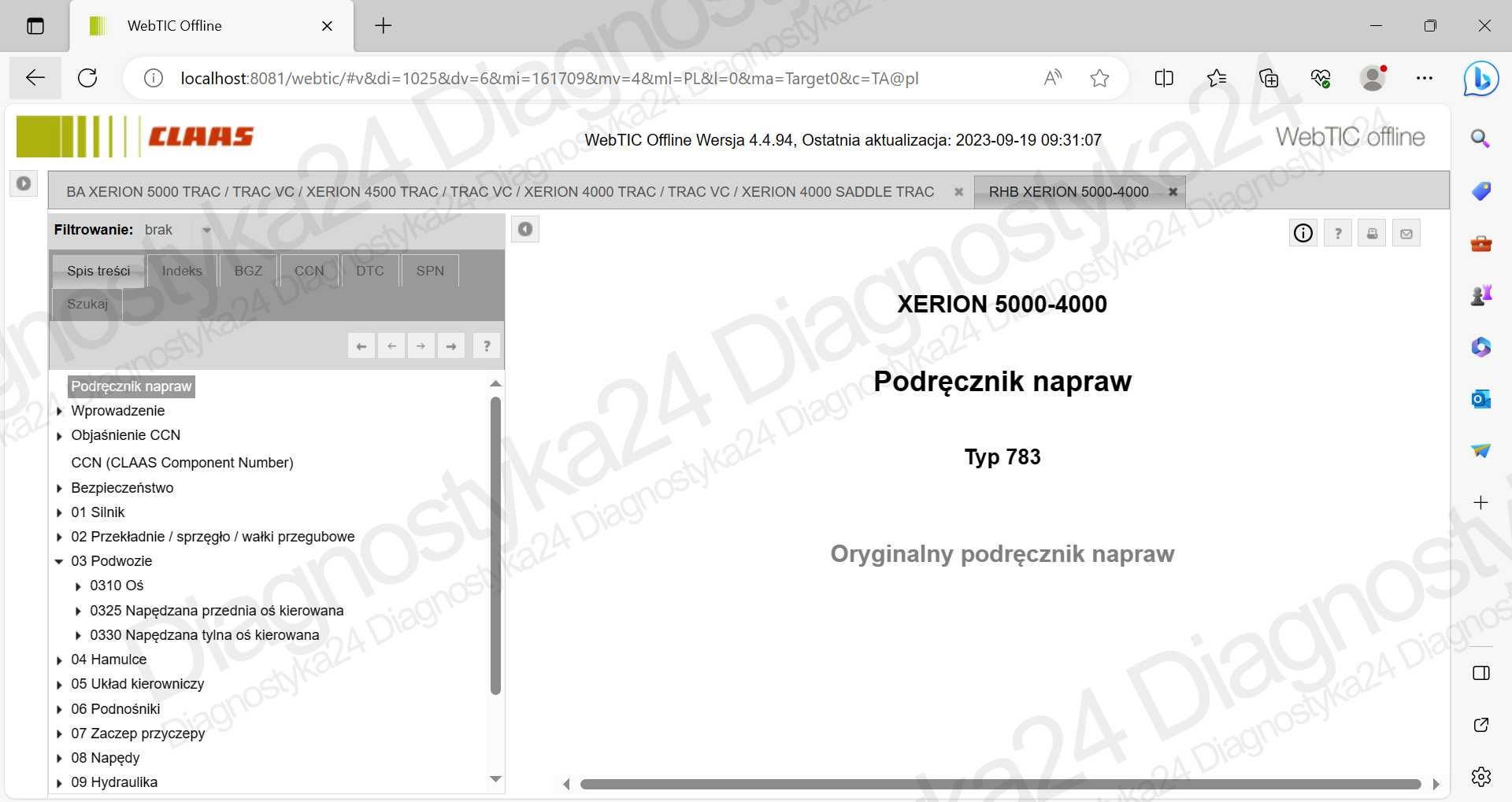
Task: Expand the Objaśnienie CCN node
Action: [60, 436]
